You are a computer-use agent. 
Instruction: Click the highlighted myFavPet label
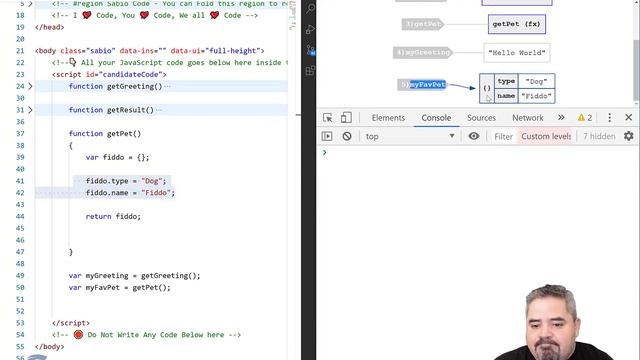pyautogui.click(x=427, y=84)
